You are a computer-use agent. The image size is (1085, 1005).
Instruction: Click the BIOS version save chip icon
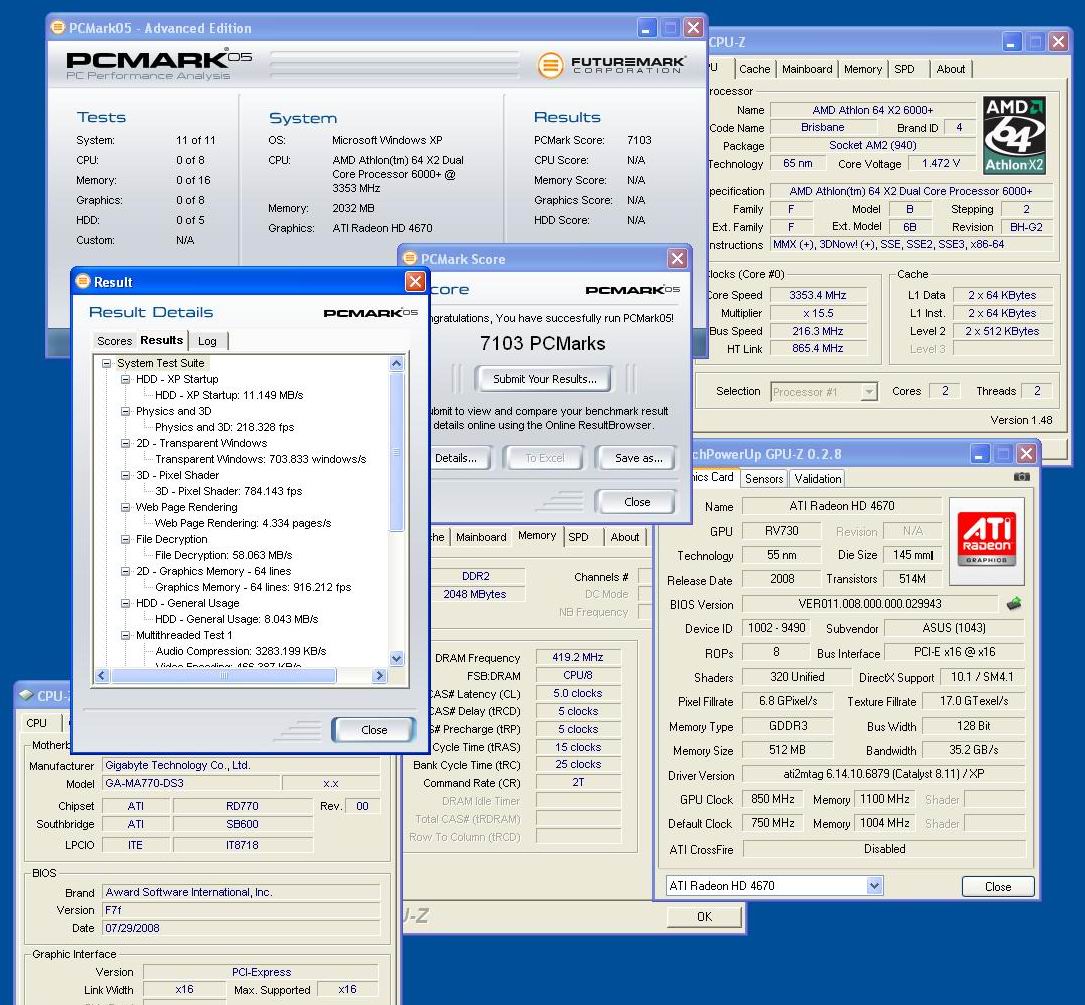(1014, 604)
